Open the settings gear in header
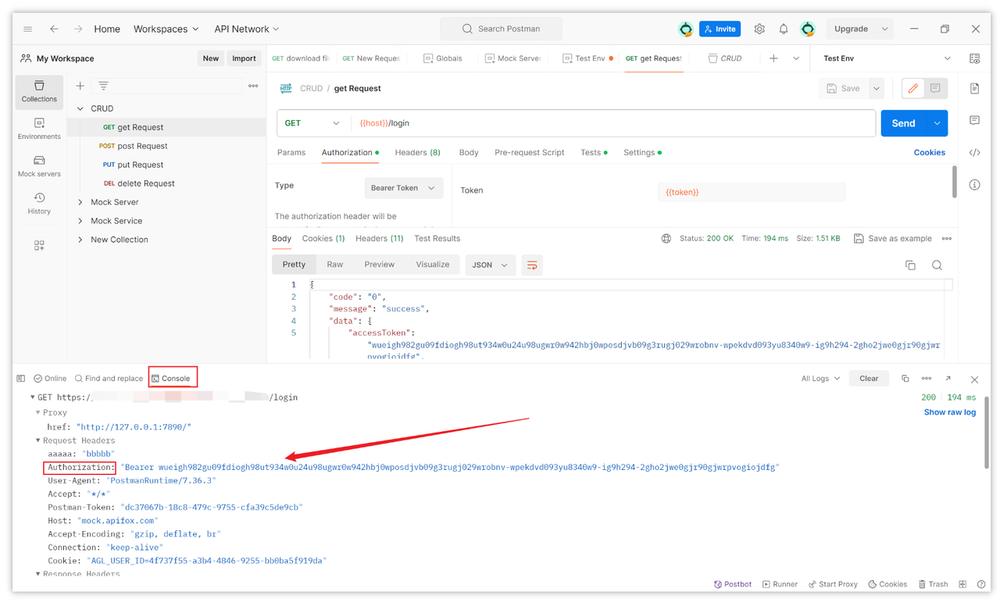Screen dimensions: 1000x605 click(759, 29)
